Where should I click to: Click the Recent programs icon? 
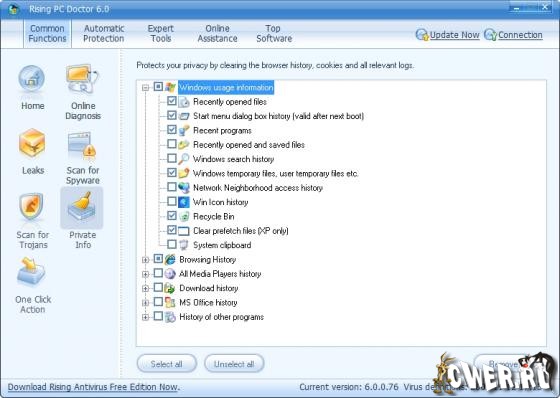184,130
